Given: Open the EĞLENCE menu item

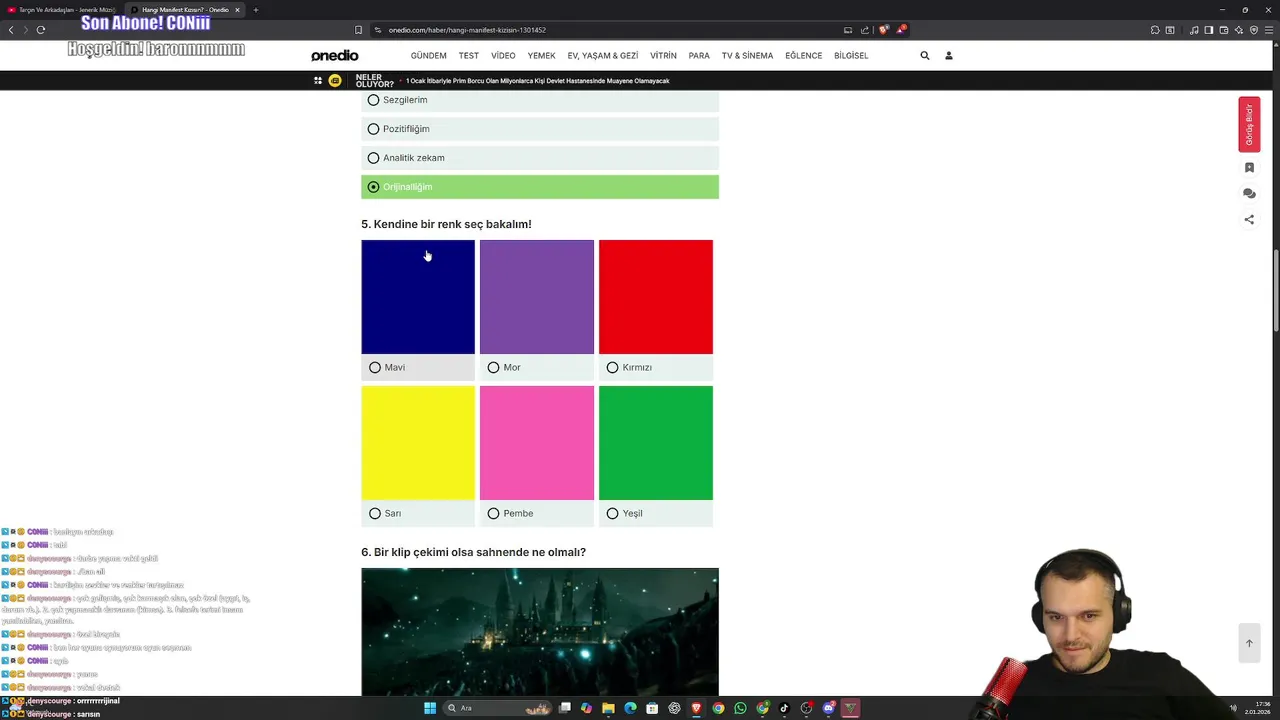Looking at the screenshot, I should [804, 56].
